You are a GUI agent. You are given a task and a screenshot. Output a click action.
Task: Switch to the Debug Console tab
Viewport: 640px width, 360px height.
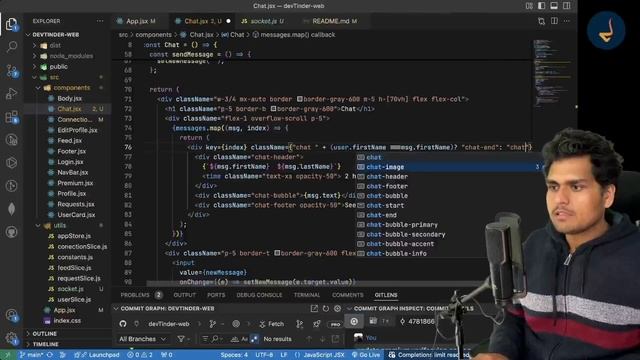coord(259,295)
